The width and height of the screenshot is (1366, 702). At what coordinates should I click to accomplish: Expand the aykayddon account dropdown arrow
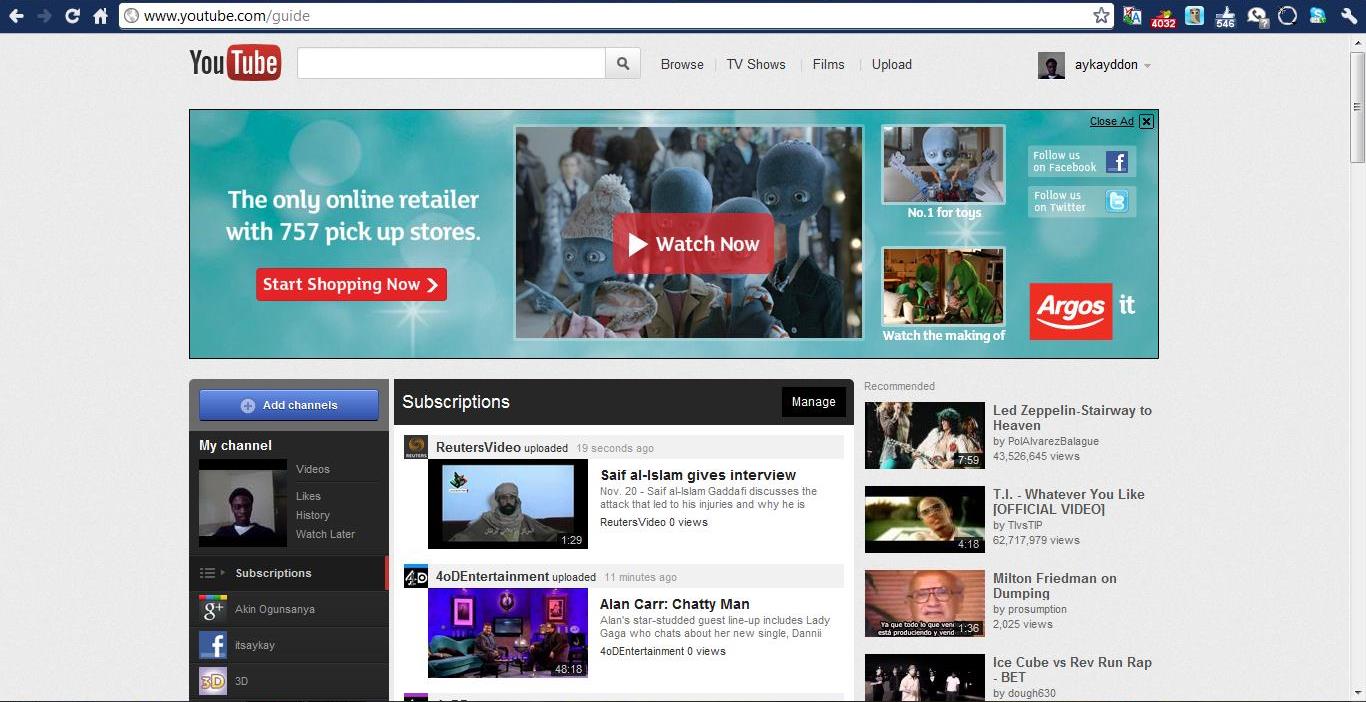tap(1147, 66)
